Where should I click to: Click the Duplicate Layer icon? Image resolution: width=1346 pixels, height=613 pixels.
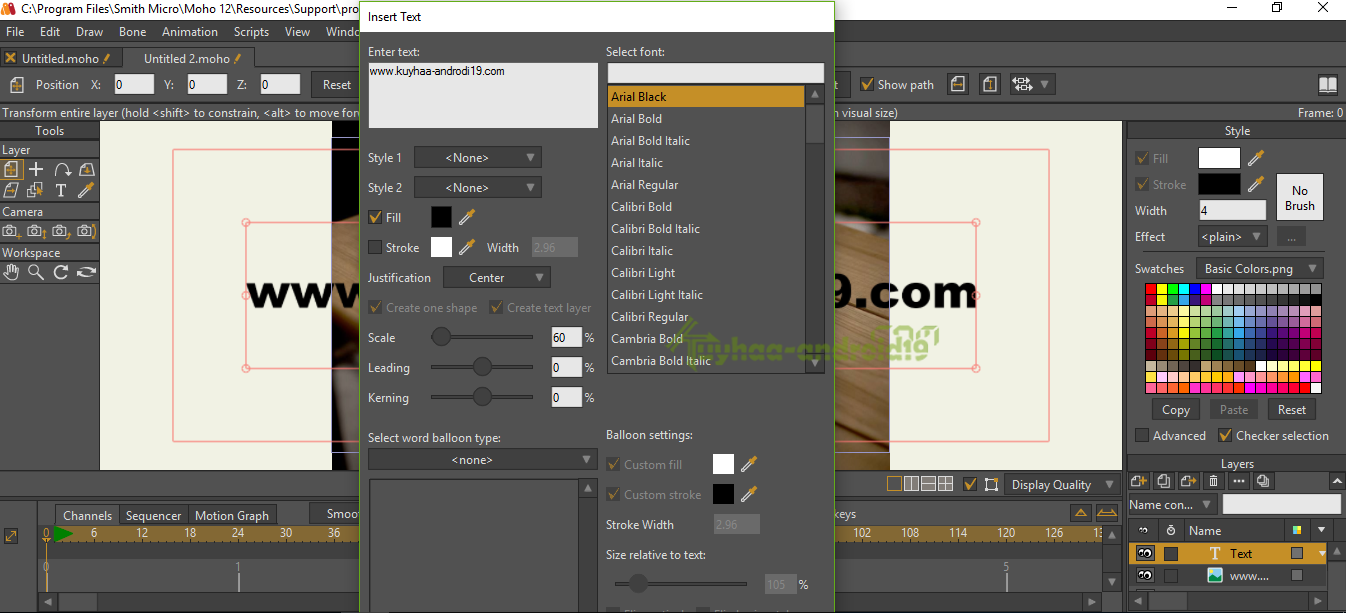1164,481
